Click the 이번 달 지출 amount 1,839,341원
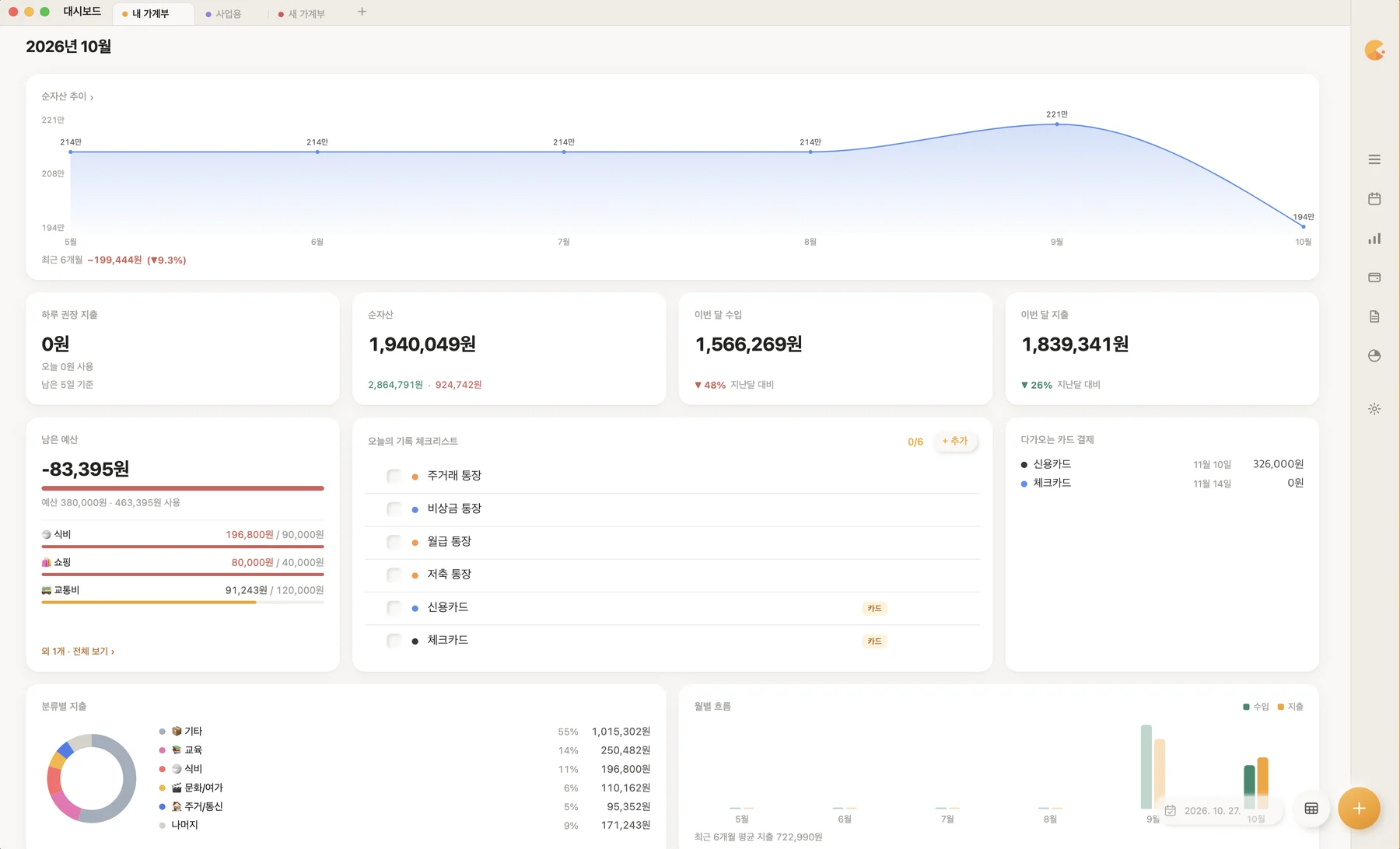Viewport: 1400px width, 849px height. tap(1075, 344)
